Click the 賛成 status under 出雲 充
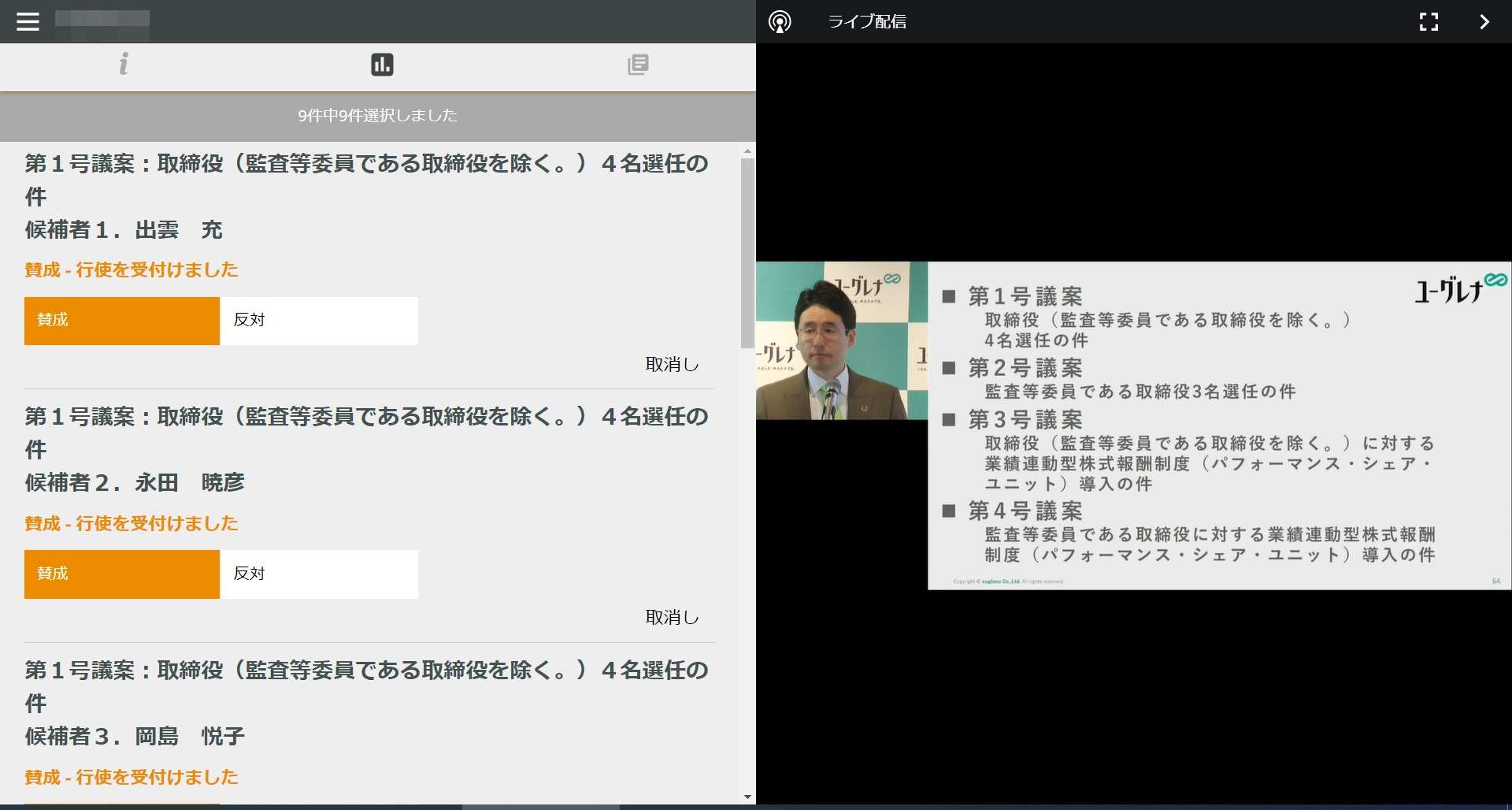The height and width of the screenshot is (810, 1512). [131, 269]
